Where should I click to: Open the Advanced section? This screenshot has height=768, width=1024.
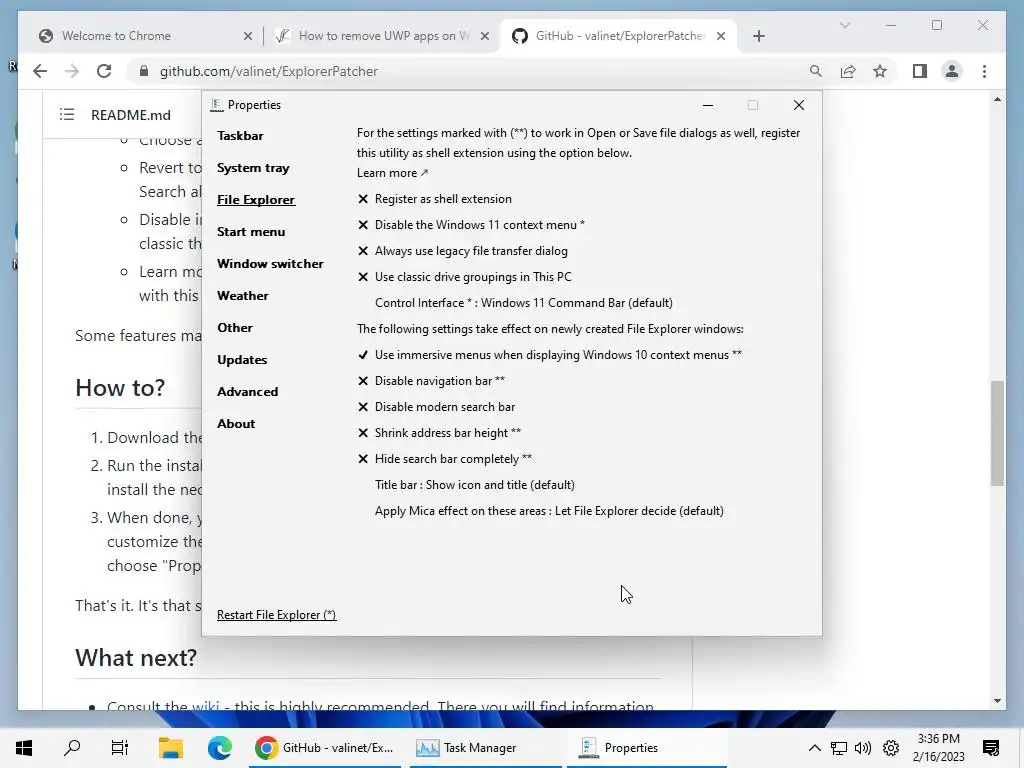(x=248, y=392)
